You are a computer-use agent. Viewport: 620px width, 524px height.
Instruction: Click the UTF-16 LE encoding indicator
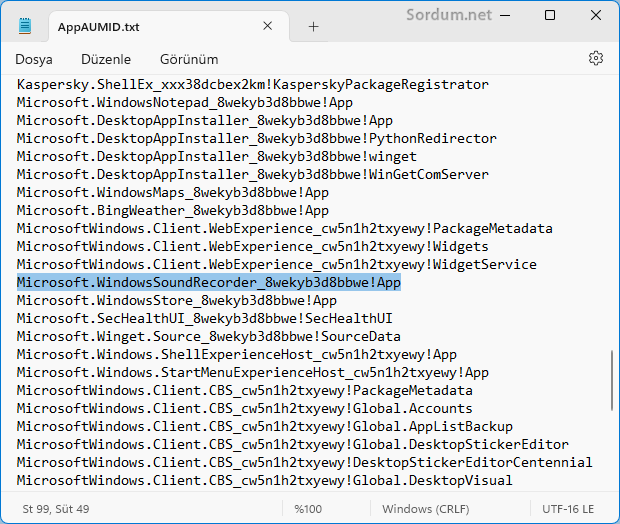(x=568, y=509)
